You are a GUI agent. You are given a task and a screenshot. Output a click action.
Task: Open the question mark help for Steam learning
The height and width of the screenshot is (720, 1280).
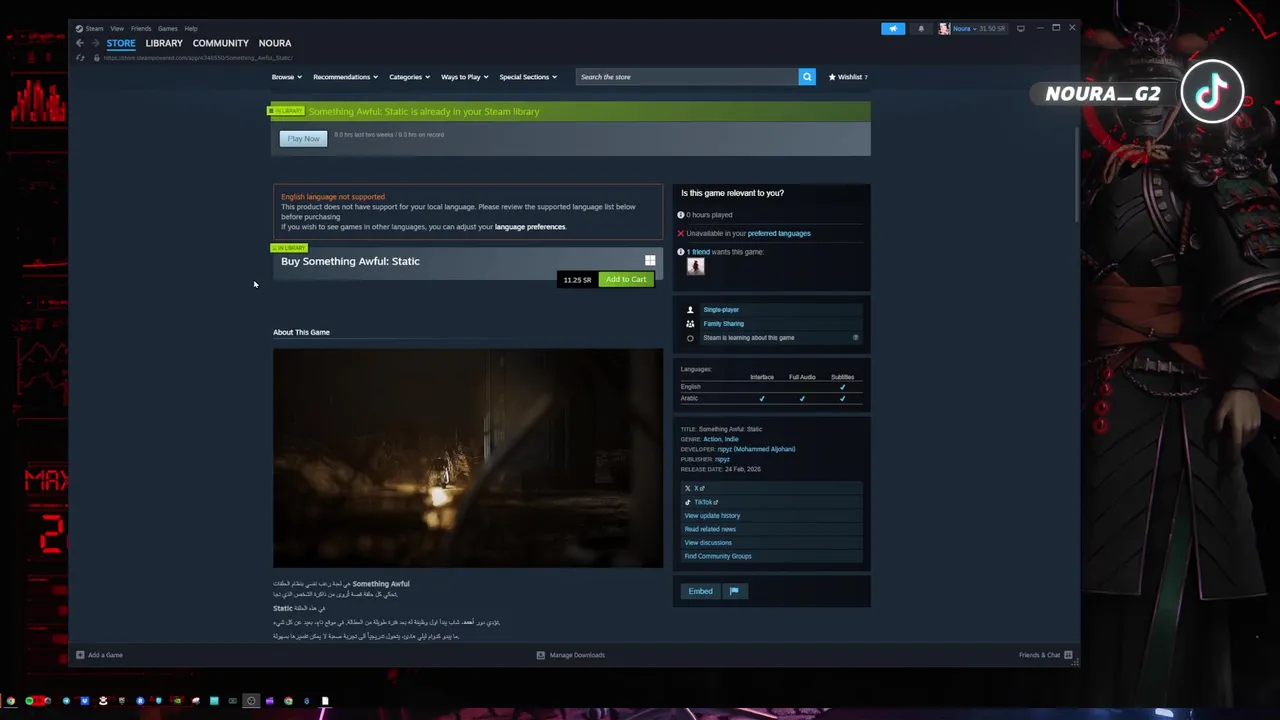click(855, 338)
